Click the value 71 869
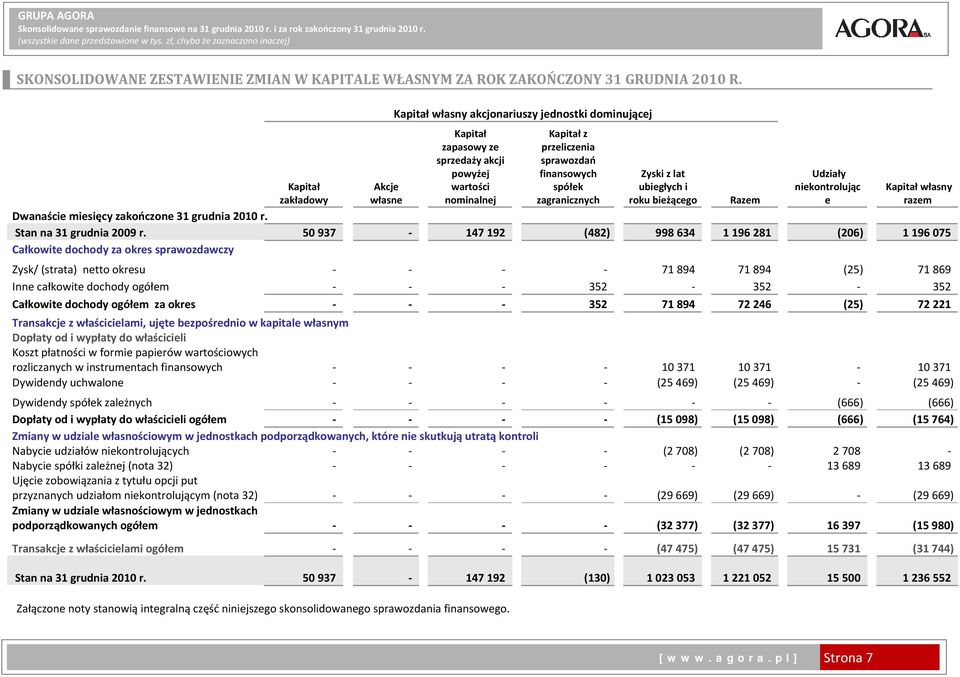The height and width of the screenshot is (677, 960). coord(934,269)
